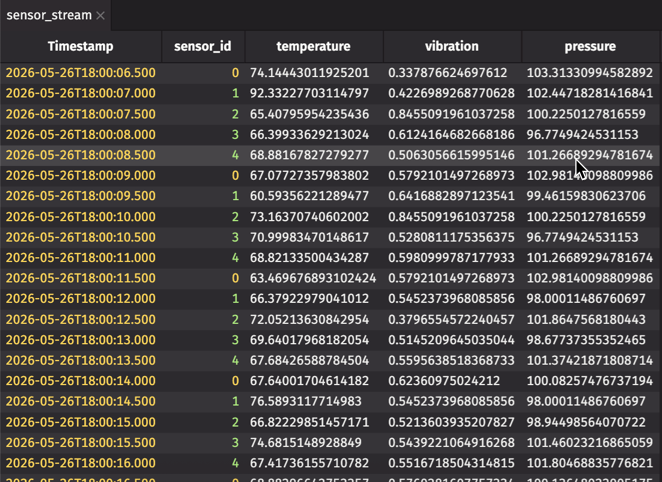
Task: Select timestamp cell 2026-05-26T18:00:08.500
Action: (x=81, y=155)
